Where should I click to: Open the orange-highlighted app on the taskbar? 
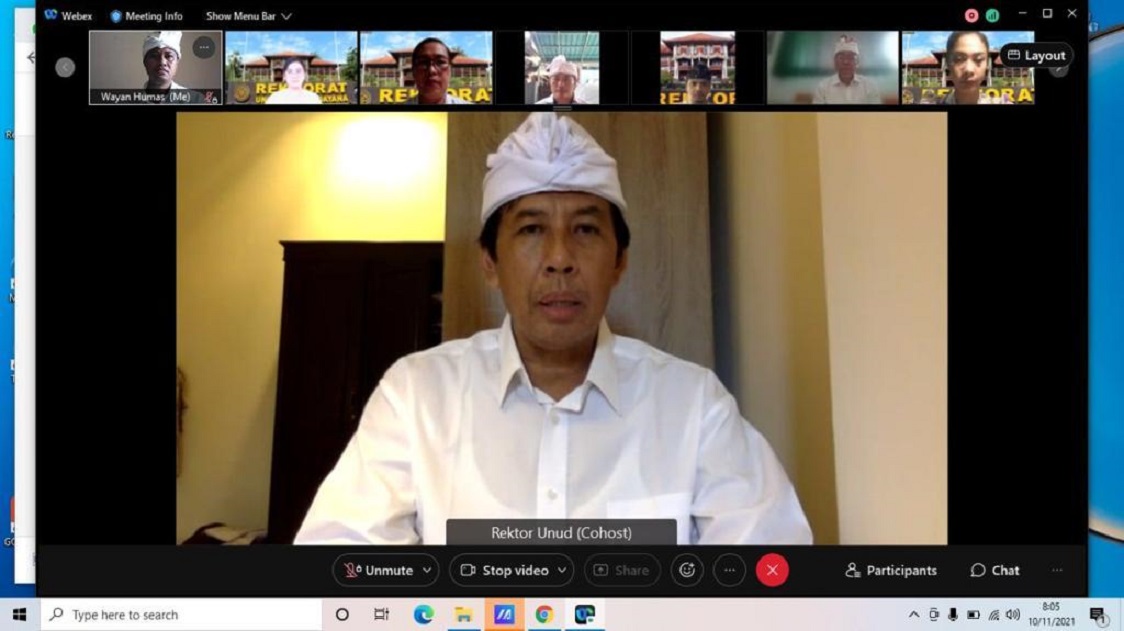pyautogui.click(x=504, y=615)
